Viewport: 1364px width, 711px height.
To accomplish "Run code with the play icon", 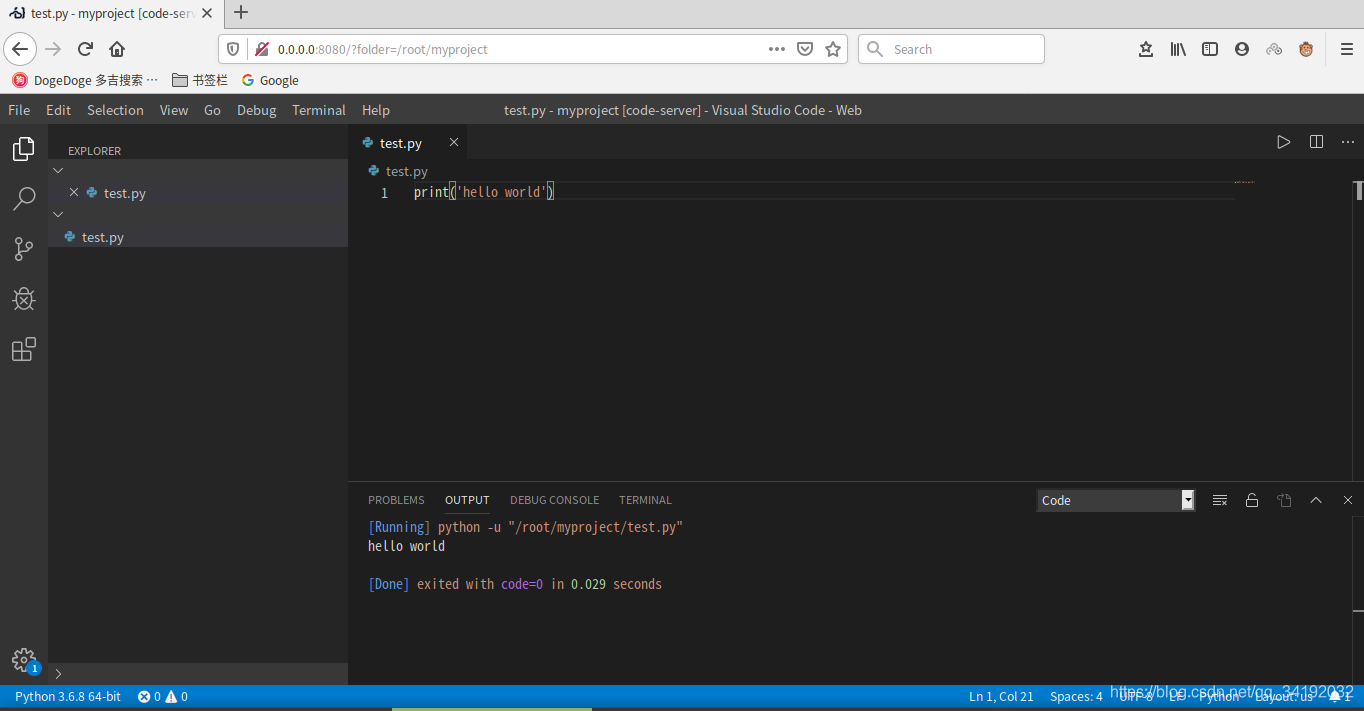I will tap(1284, 142).
